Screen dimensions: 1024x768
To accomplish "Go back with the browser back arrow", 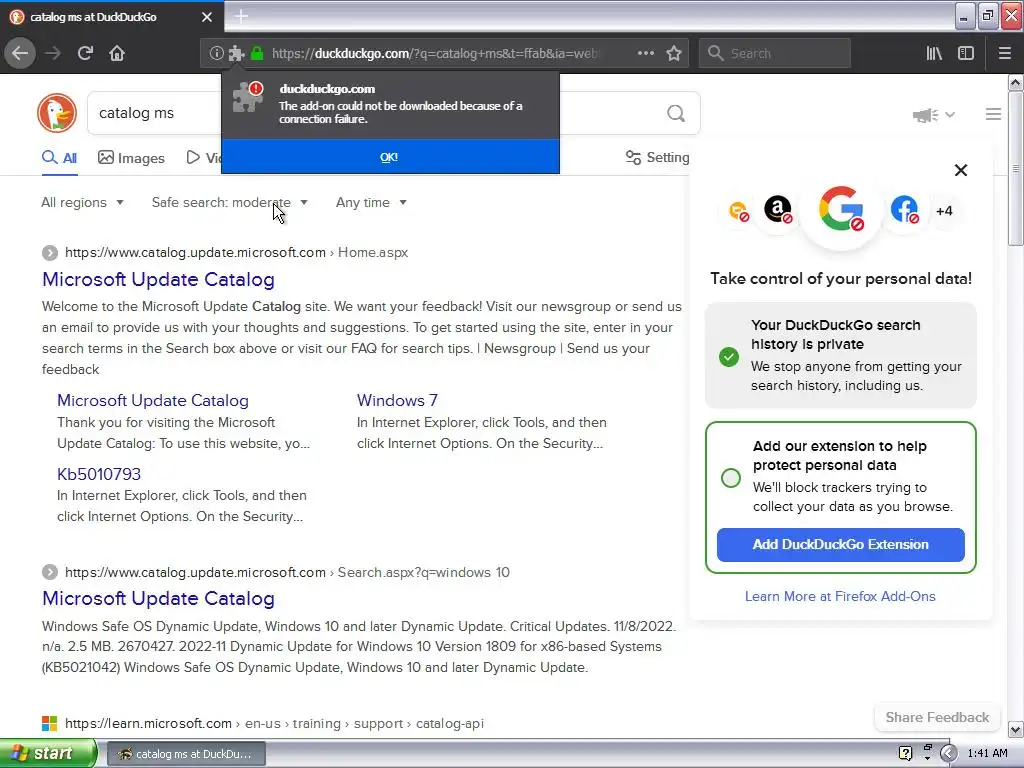I will tap(20, 53).
